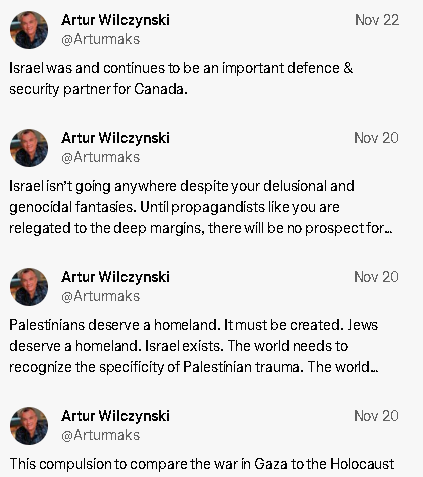The image size is (423, 477).
Task: Click the Nov 22 date stamp
Action: point(377,20)
